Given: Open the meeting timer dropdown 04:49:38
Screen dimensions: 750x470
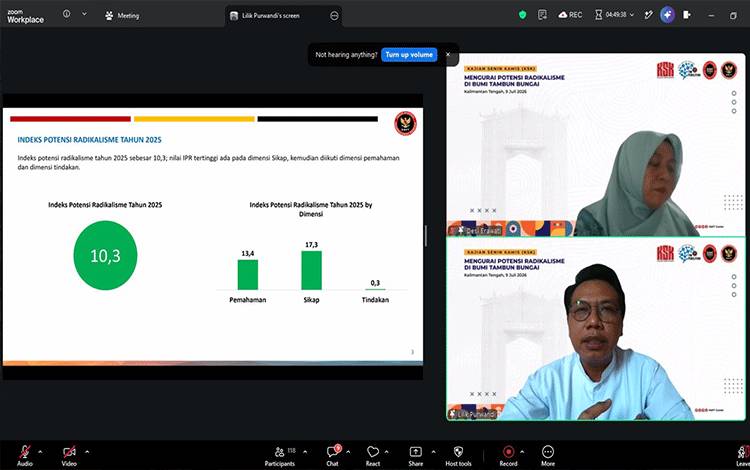Looking at the screenshot, I should (614, 15).
